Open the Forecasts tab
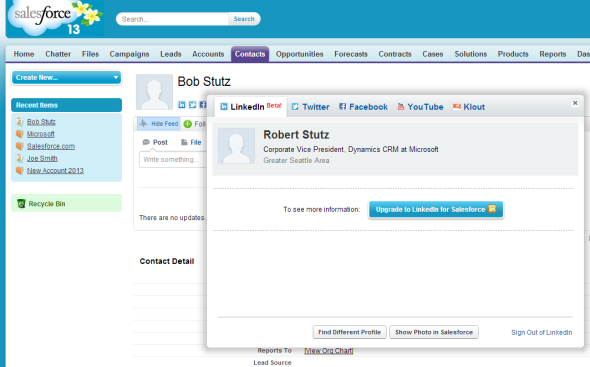Viewport: 590px width, 367px height. pyautogui.click(x=351, y=54)
